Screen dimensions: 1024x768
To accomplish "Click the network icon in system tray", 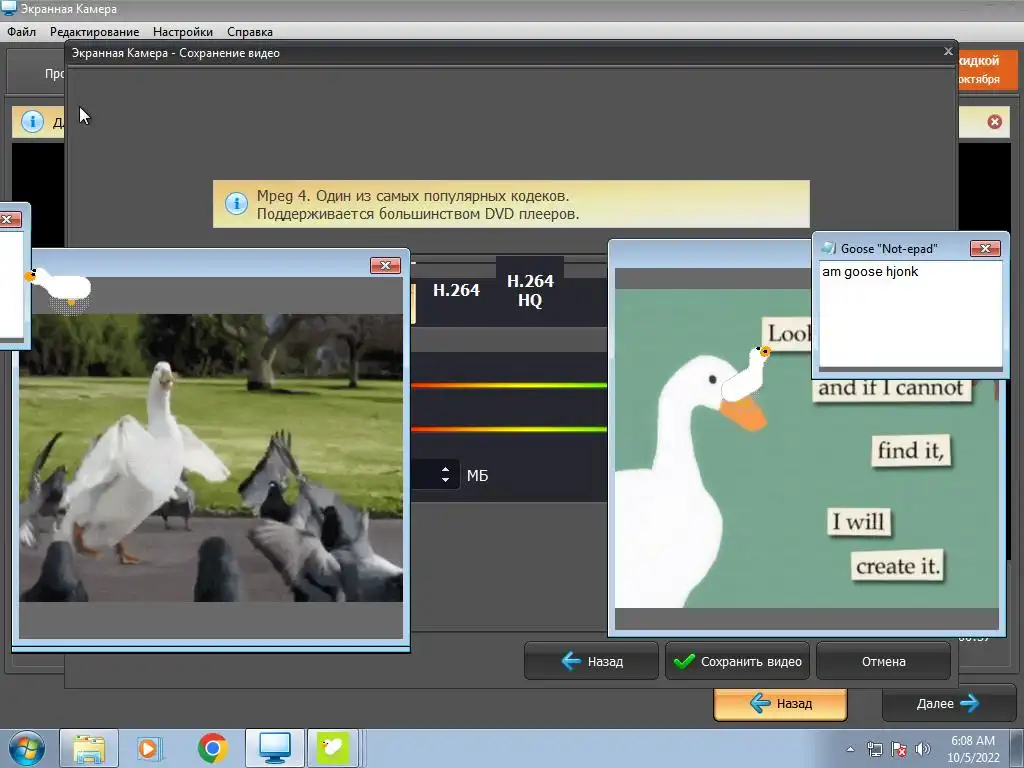I will 874,749.
